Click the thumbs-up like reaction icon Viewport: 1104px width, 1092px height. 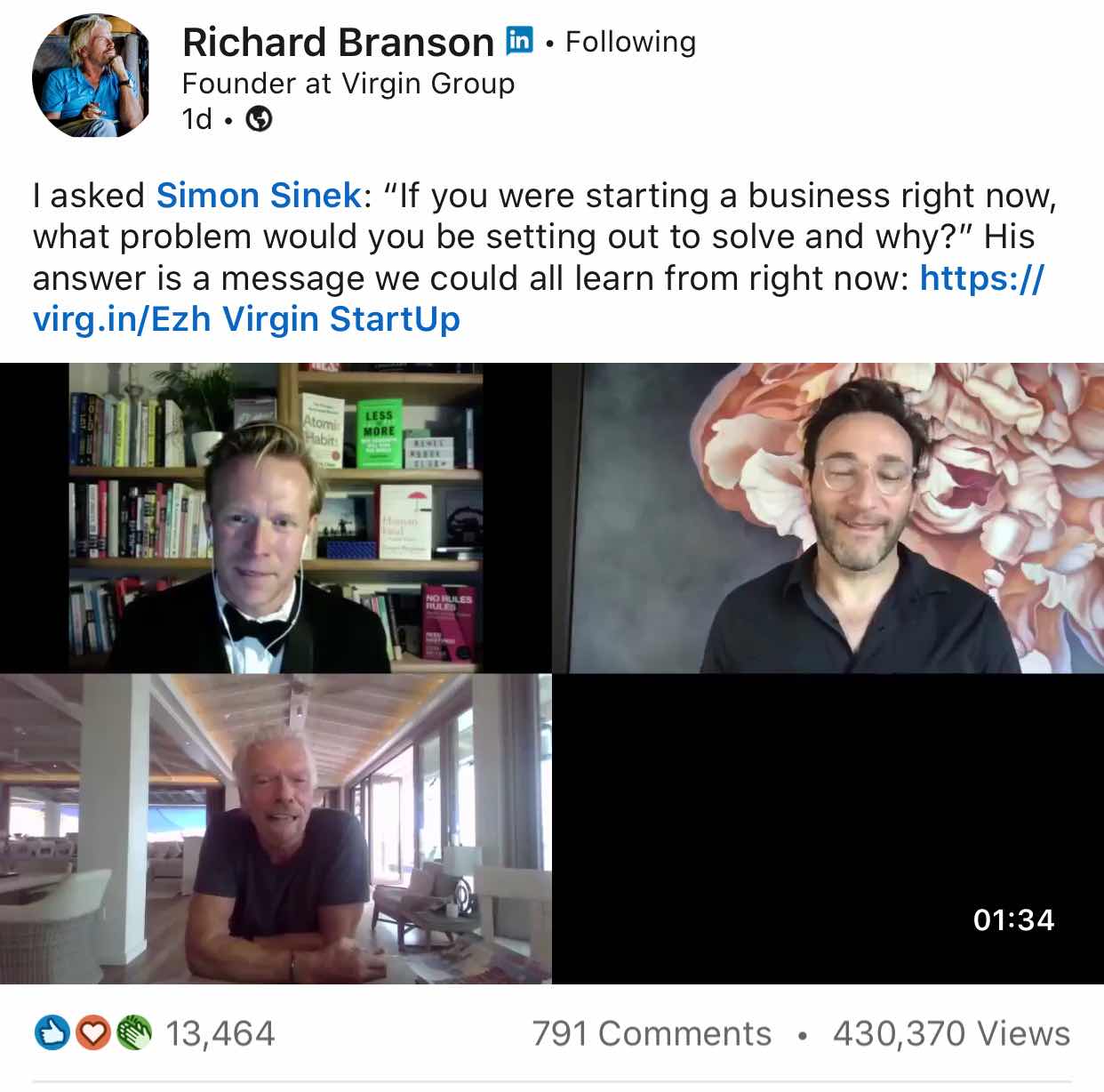coord(52,1033)
